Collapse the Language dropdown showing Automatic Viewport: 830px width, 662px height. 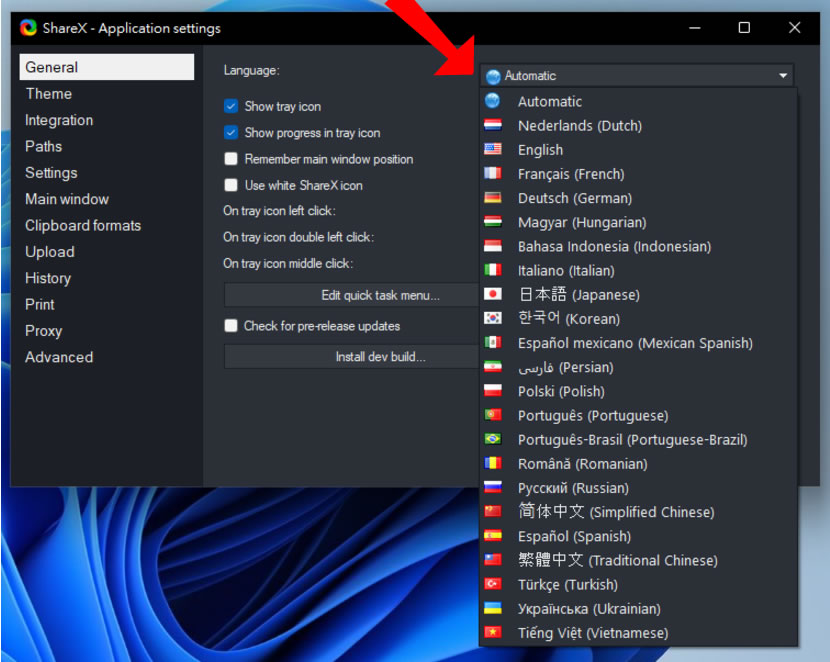[637, 76]
